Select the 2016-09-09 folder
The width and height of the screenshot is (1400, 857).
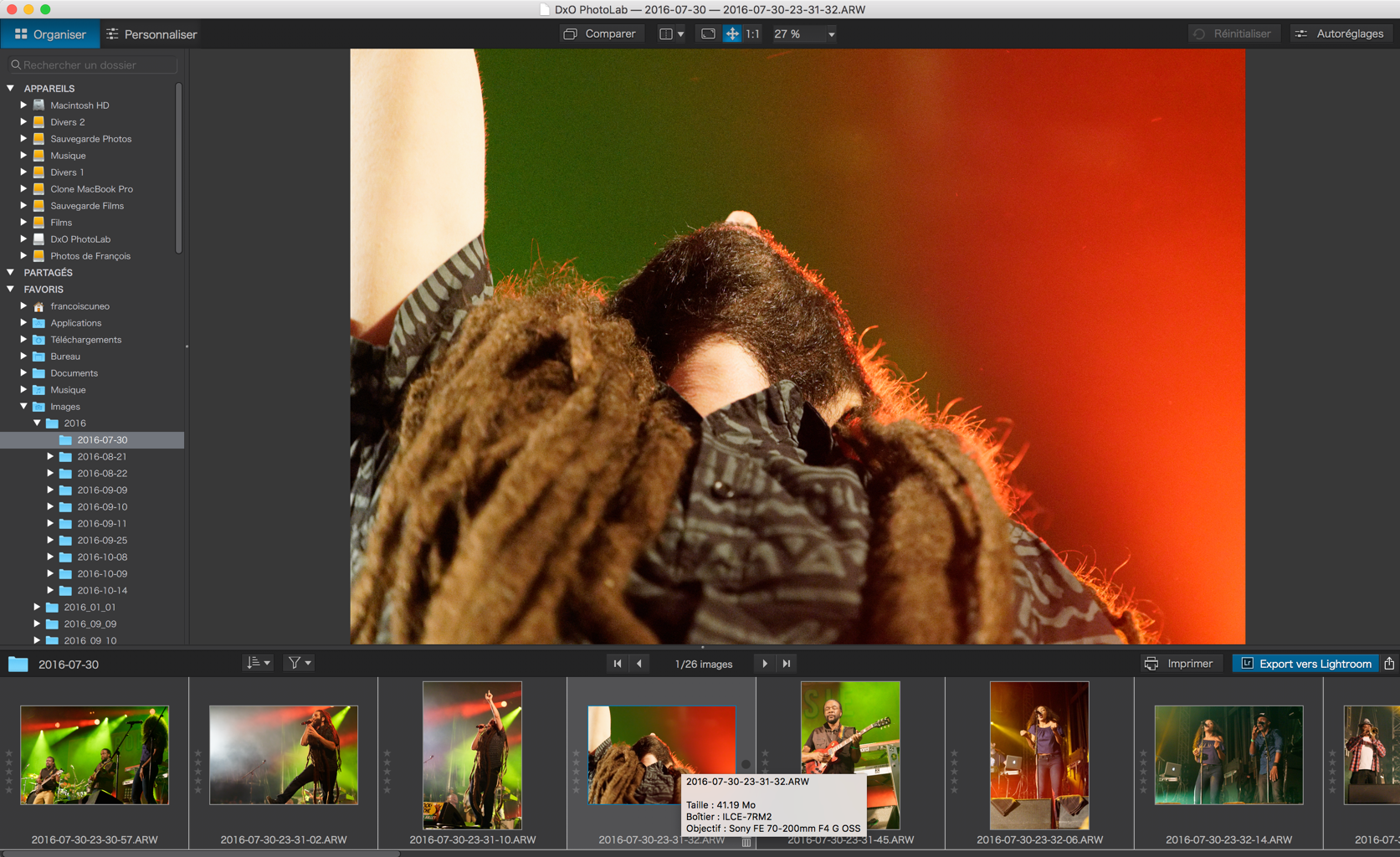click(102, 490)
